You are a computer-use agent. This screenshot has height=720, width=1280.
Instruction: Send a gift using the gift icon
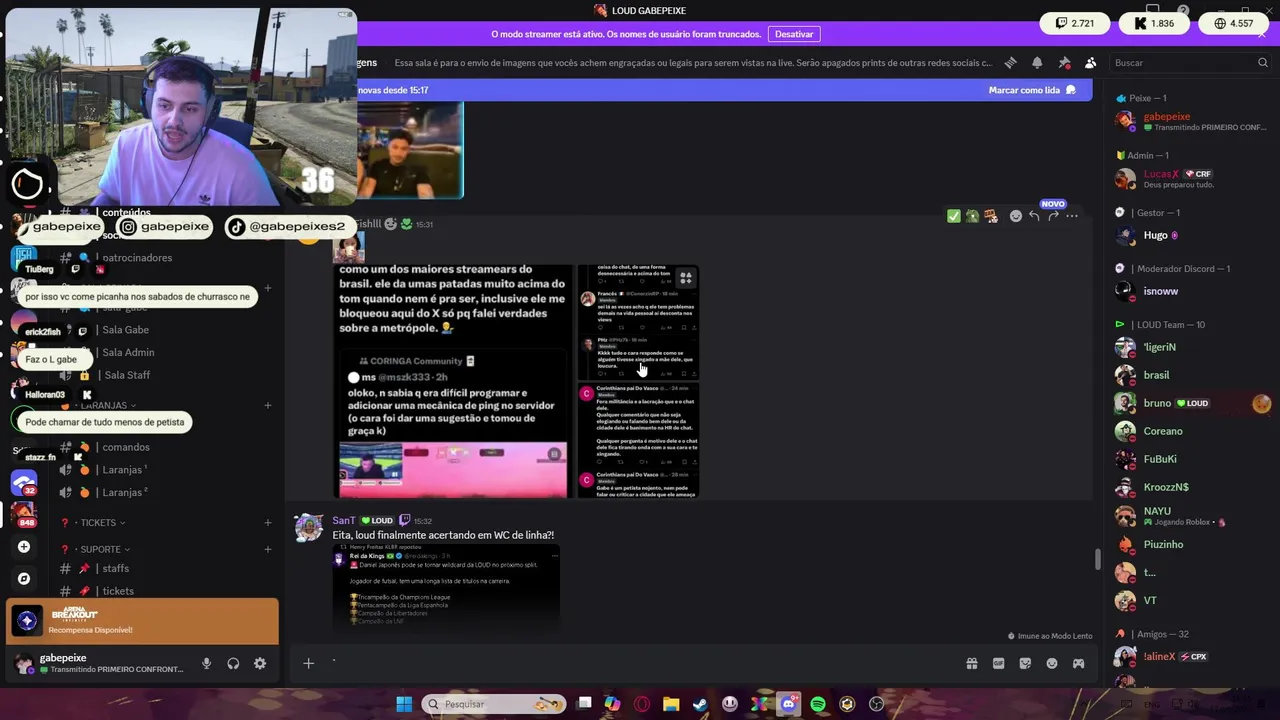pyautogui.click(x=971, y=663)
